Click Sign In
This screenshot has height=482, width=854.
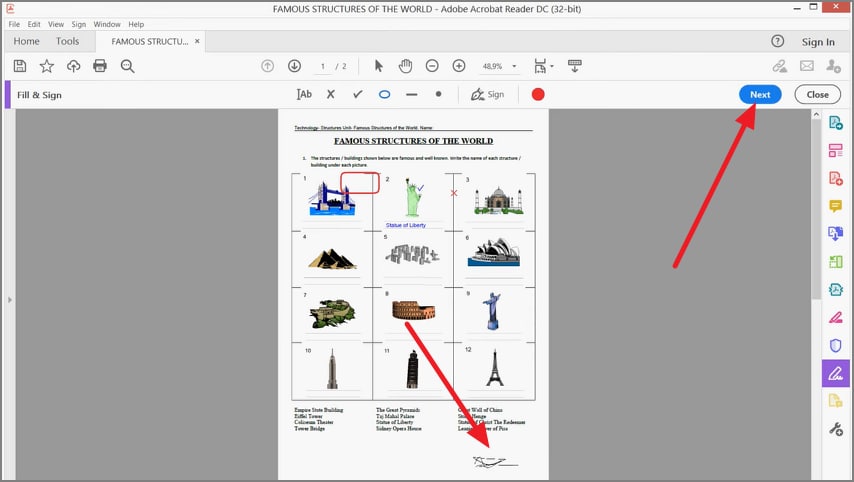pos(818,42)
